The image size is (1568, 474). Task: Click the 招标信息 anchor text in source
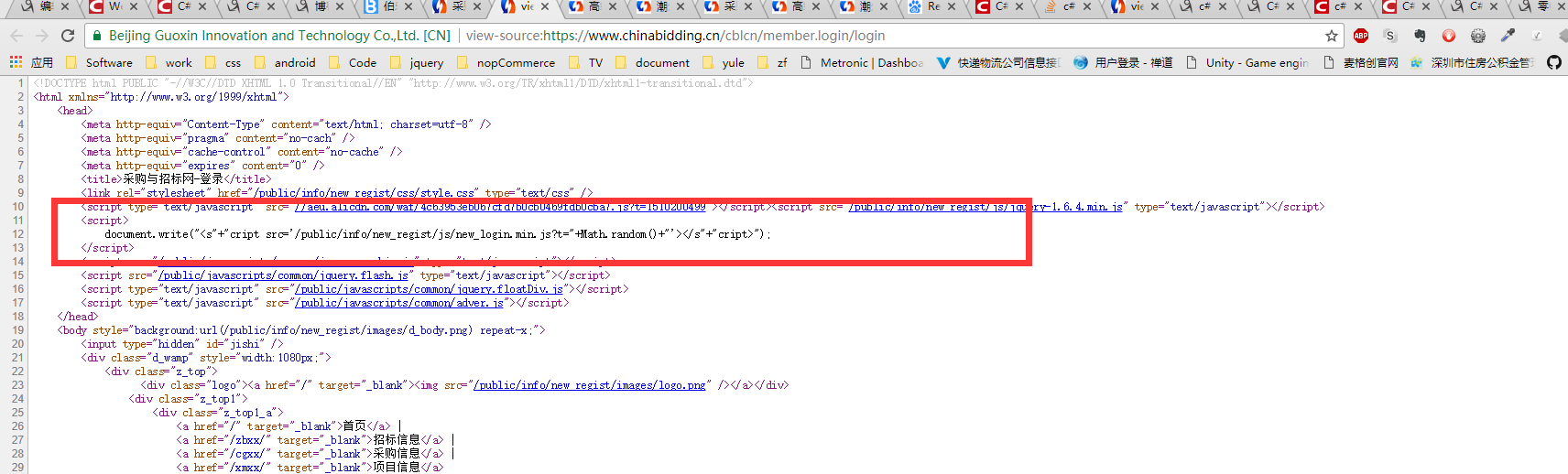[x=397, y=440]
